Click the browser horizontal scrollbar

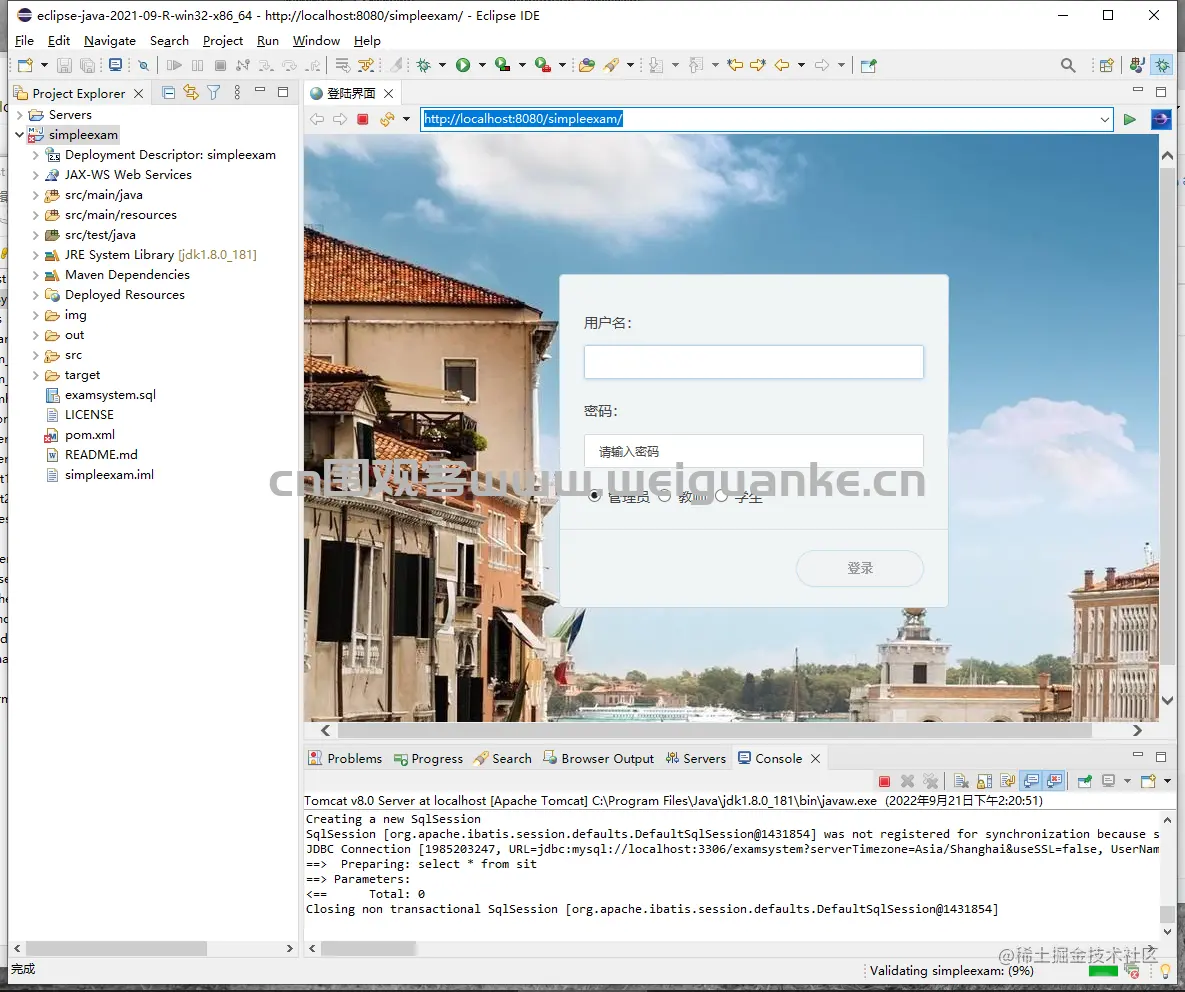pos(714,731)
